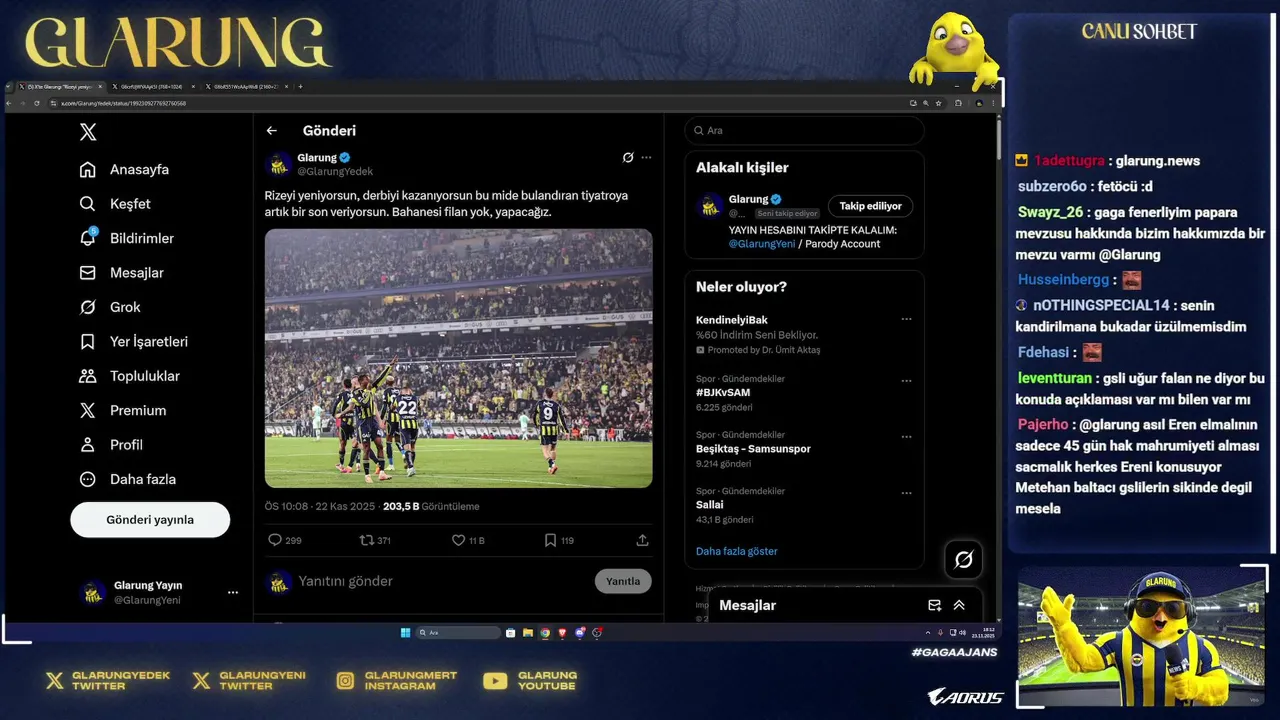1280x720 pixels.
Task: Expand Daha fazla menu
Action: (x=127, y=479)
